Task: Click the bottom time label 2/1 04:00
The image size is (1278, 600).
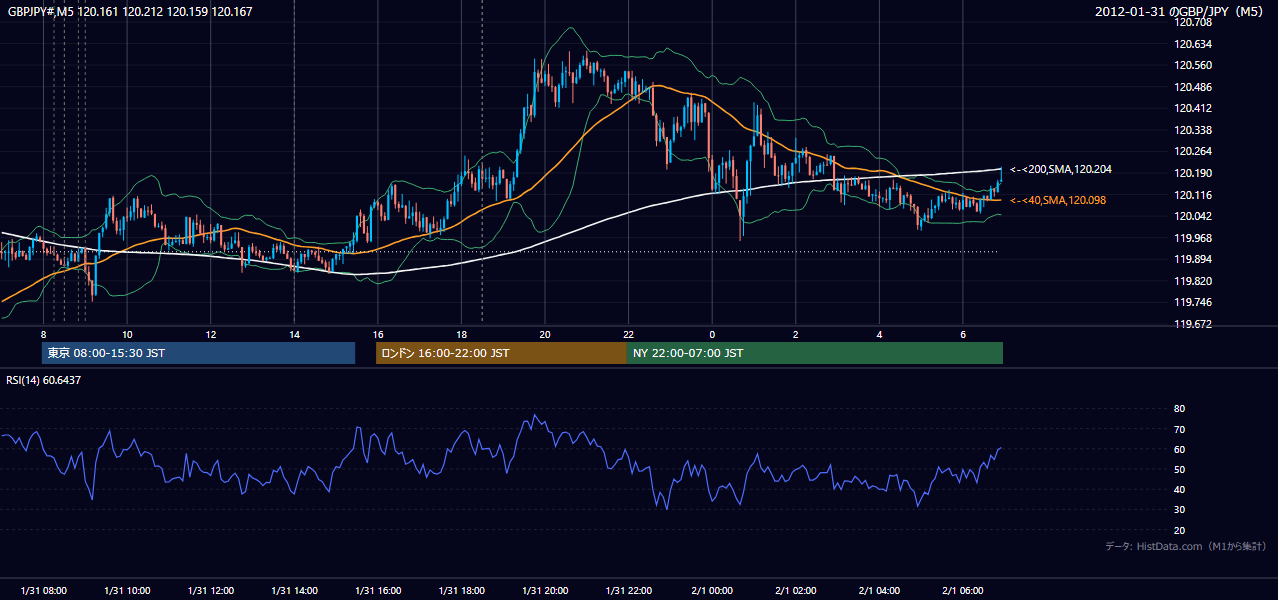Action: tap(879, 591)
